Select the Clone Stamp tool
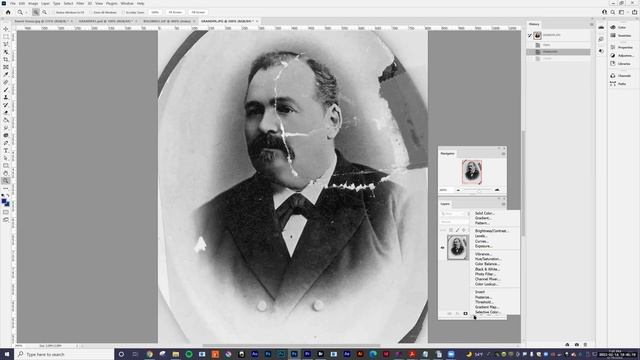 (x=6, y=98)
